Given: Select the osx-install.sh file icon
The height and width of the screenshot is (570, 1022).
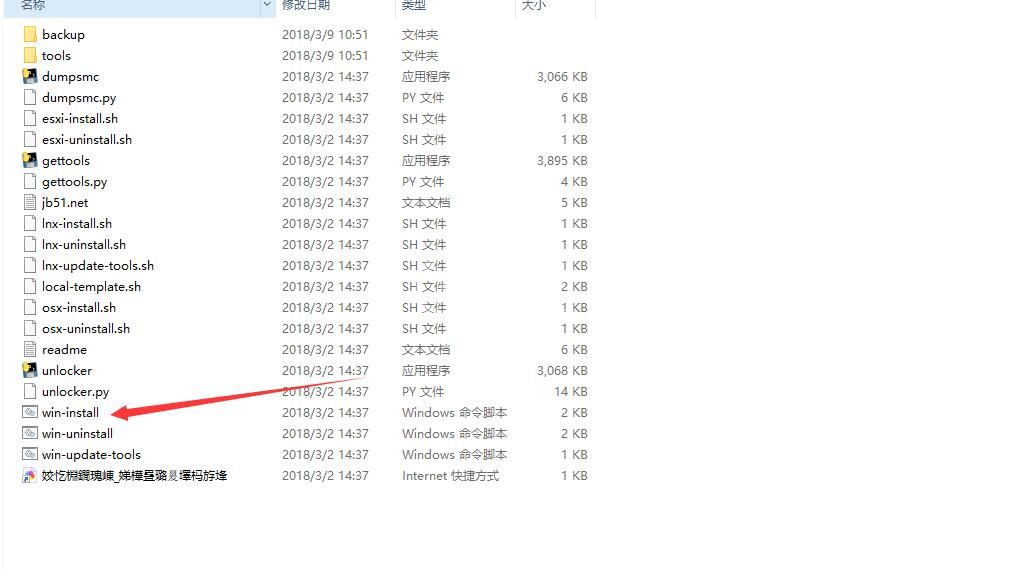Looking at the screenshot, I should 29,307.
